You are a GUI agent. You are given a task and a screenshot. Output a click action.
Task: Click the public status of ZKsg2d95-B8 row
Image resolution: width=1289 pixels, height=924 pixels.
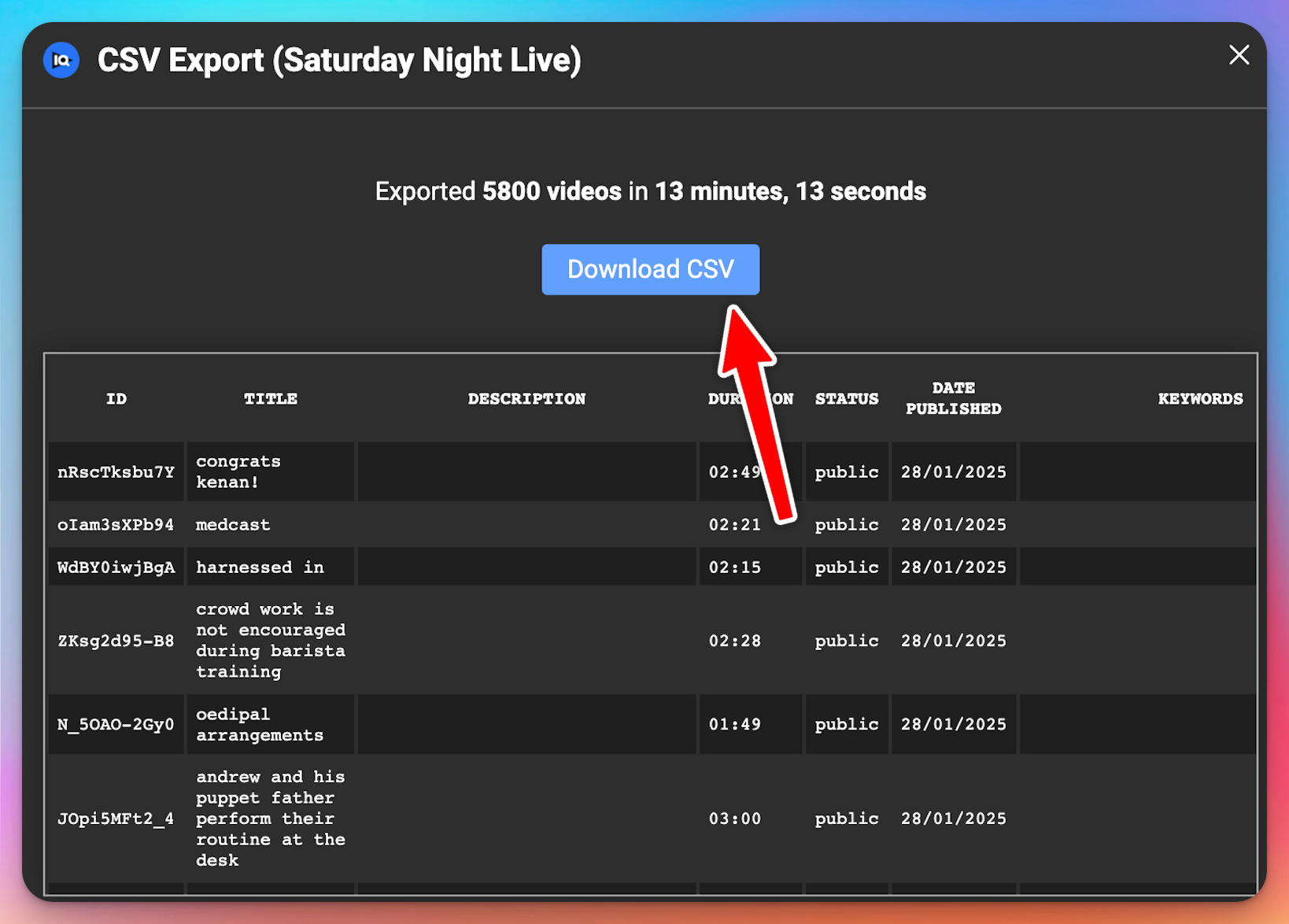[847, 641]
